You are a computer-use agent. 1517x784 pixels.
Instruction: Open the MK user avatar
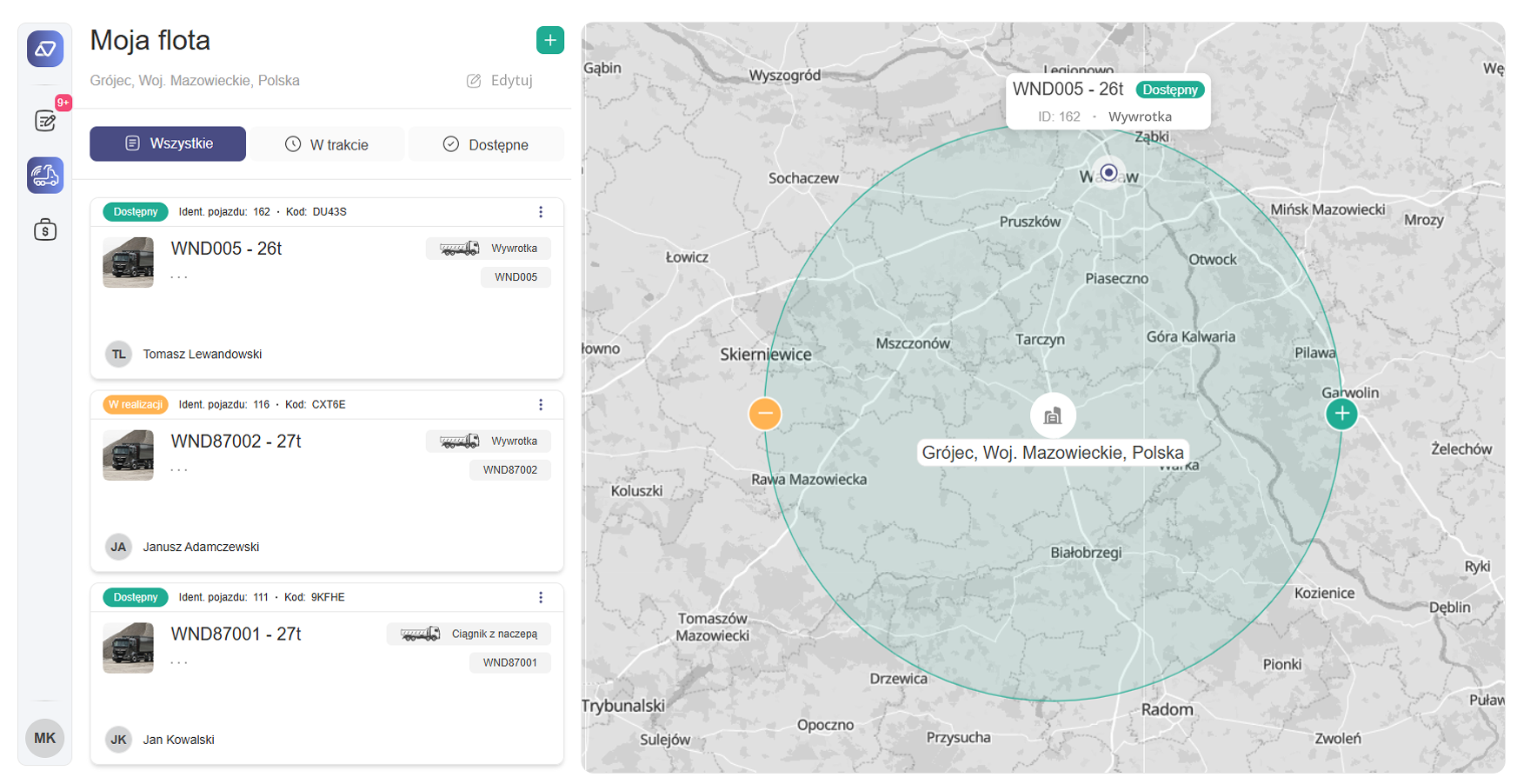[x=45, y=738]
